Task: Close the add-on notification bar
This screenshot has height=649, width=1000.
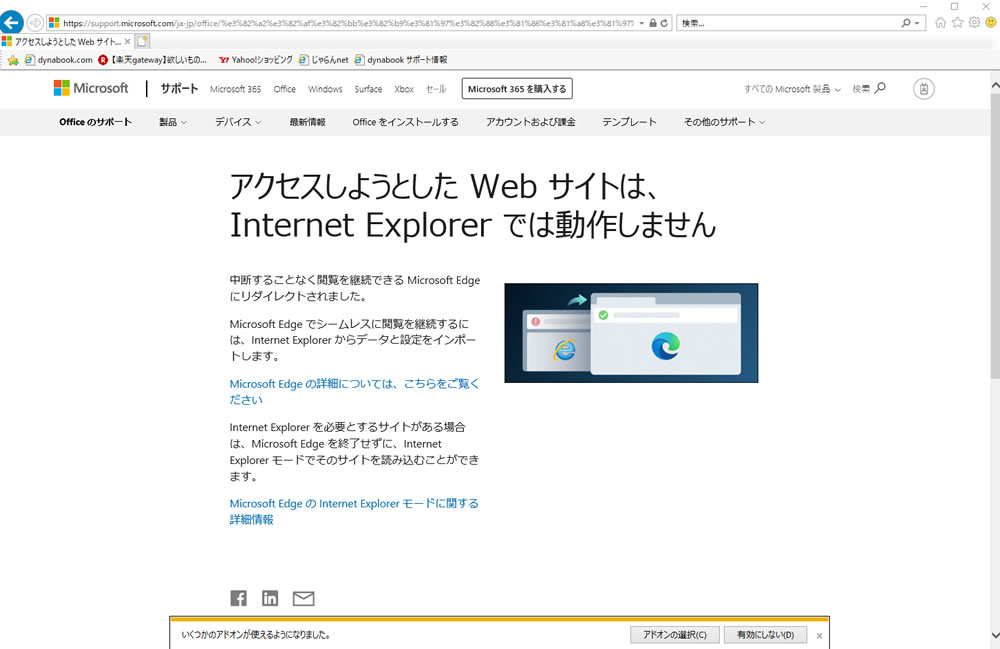Action: [820, 636]
